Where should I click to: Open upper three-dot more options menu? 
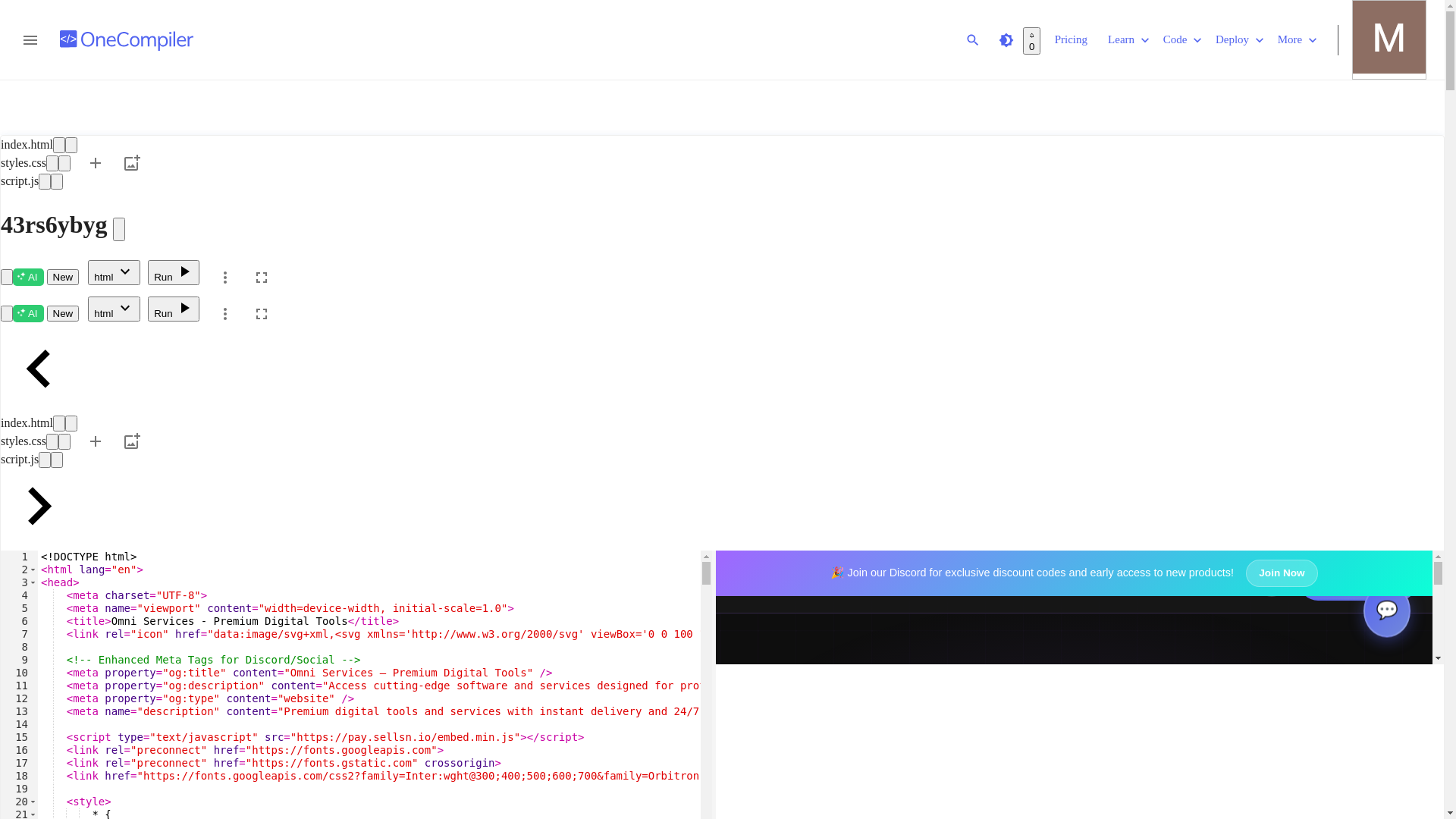coord(225,278)
